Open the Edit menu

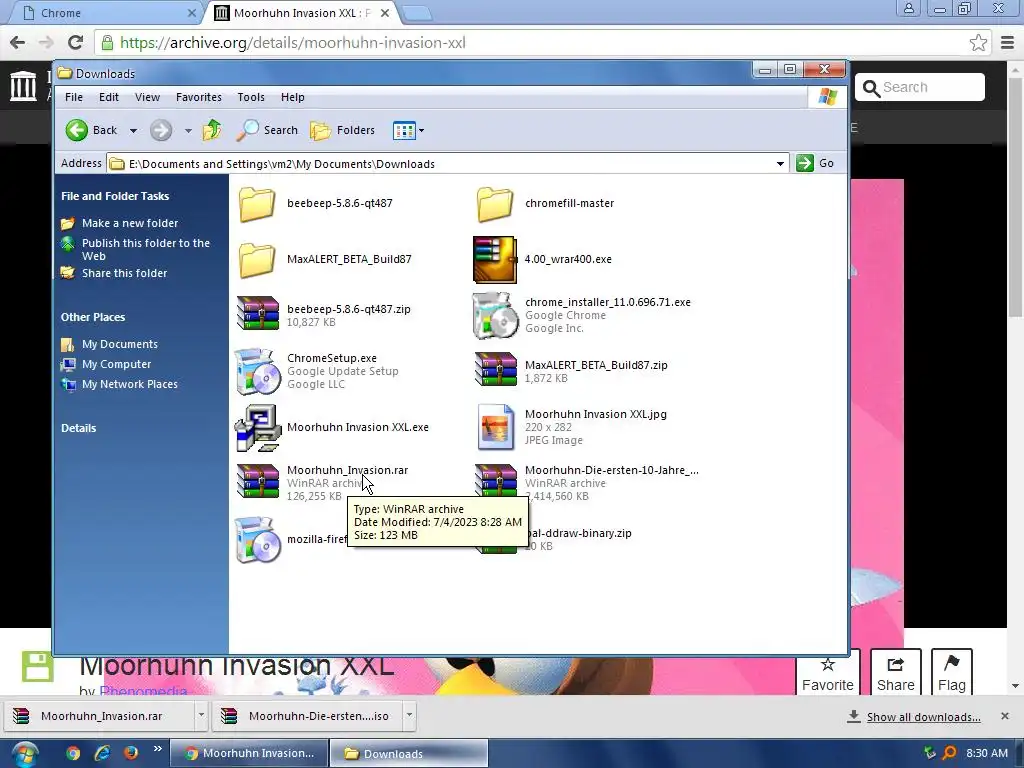pos(108,97)
